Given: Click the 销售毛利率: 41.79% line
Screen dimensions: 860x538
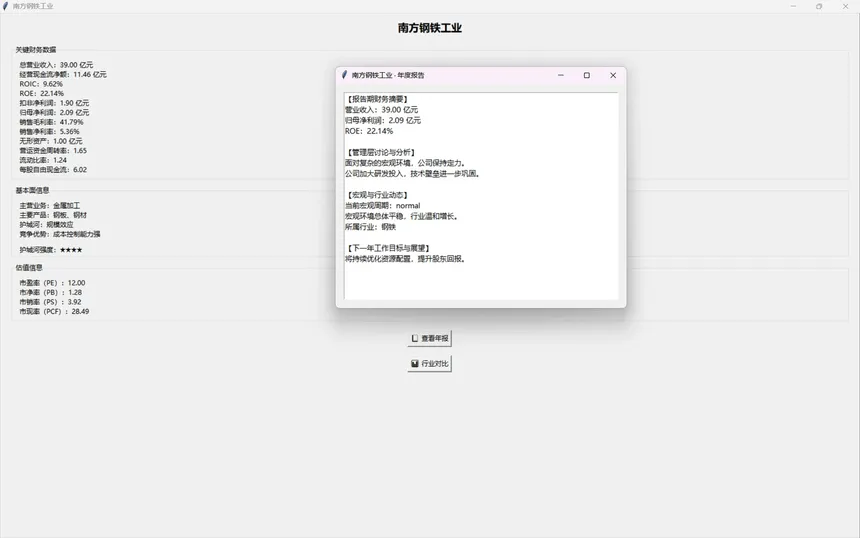Looking at the screenshot, I should pyautogui.click(x=52, y=122).
